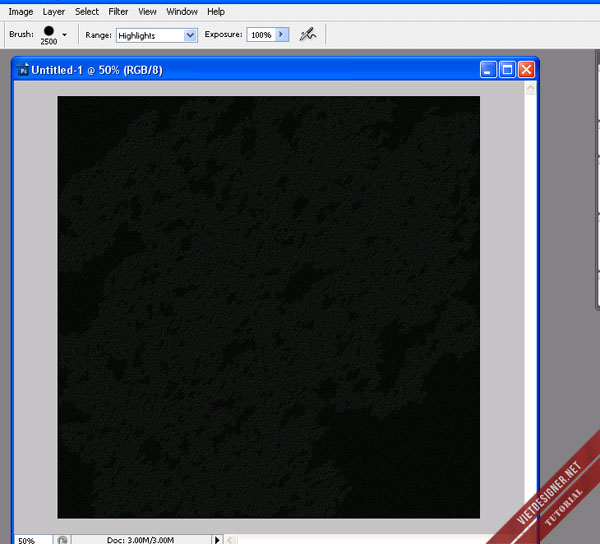Open the Filter menu

pyautogui.click(x=118, y=12)
